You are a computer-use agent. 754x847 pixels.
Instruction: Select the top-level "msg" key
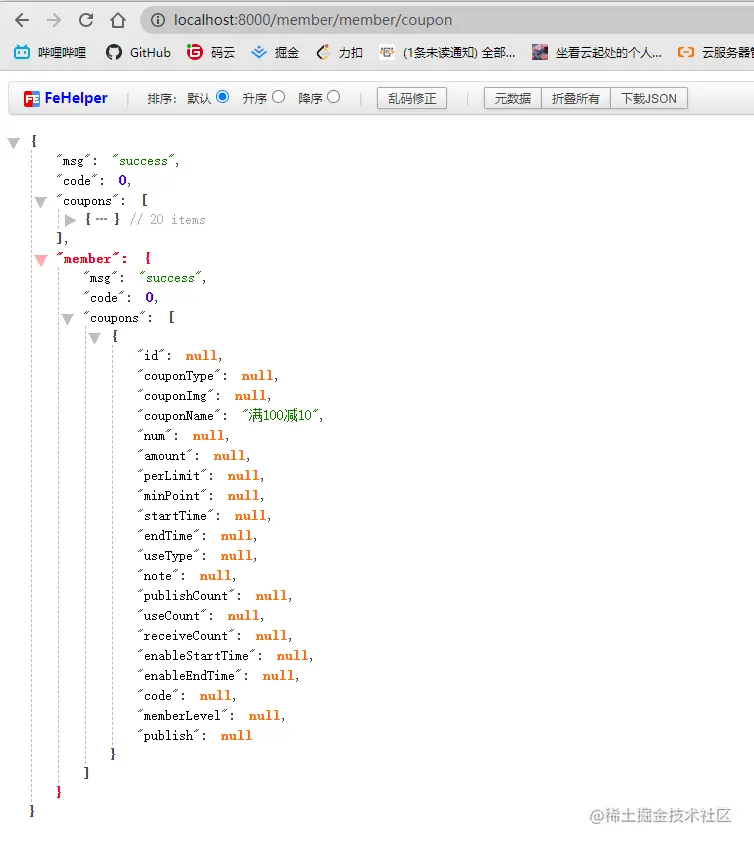[73, 161]
